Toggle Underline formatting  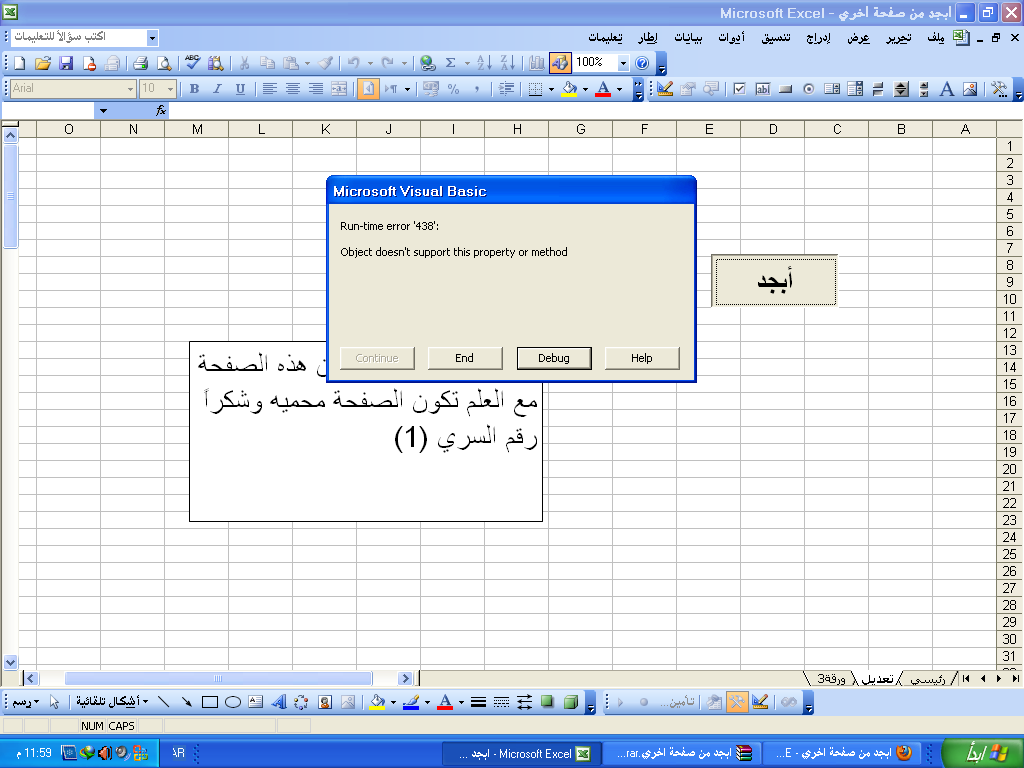pos(240,89)
